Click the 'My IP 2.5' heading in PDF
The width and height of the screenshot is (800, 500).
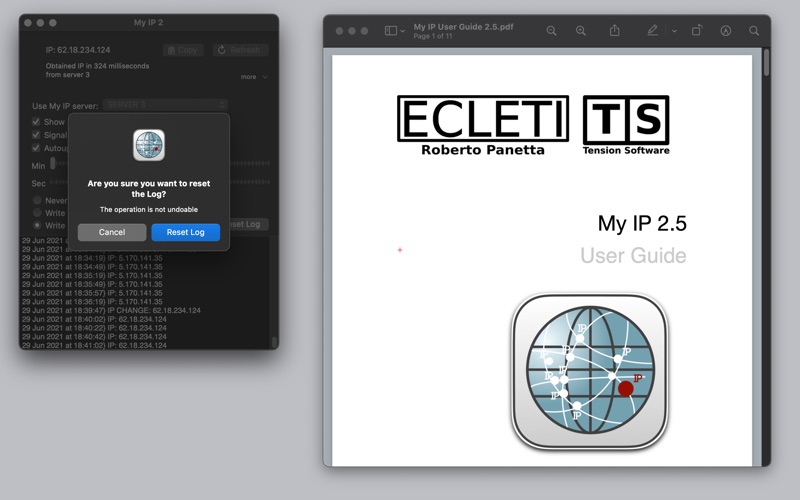tap(642, 223)
